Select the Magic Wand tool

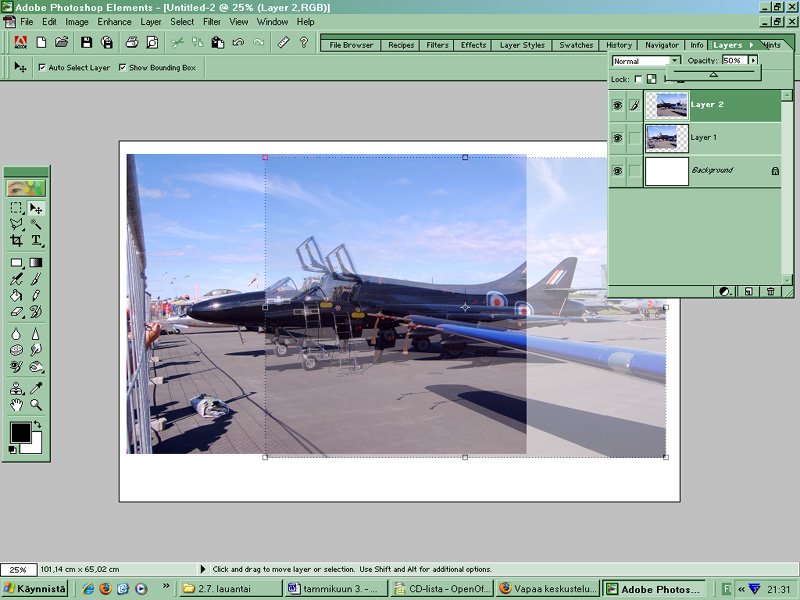pyautogui.click(x=36, y=224)
